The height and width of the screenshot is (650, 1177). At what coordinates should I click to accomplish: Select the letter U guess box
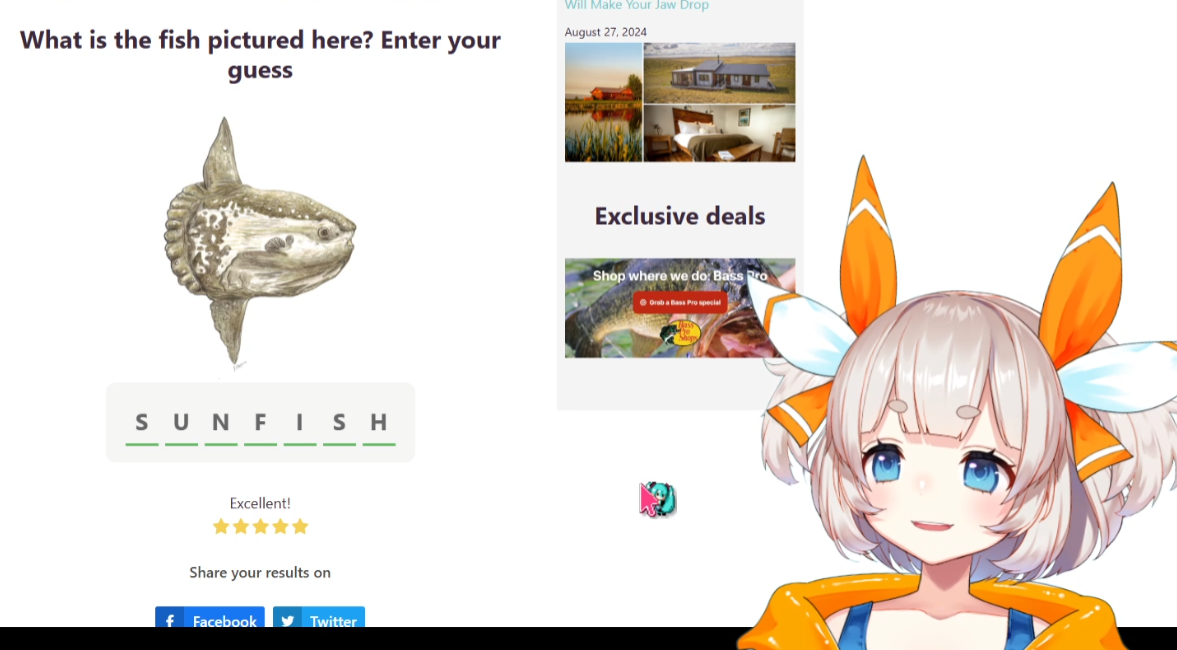181,424
